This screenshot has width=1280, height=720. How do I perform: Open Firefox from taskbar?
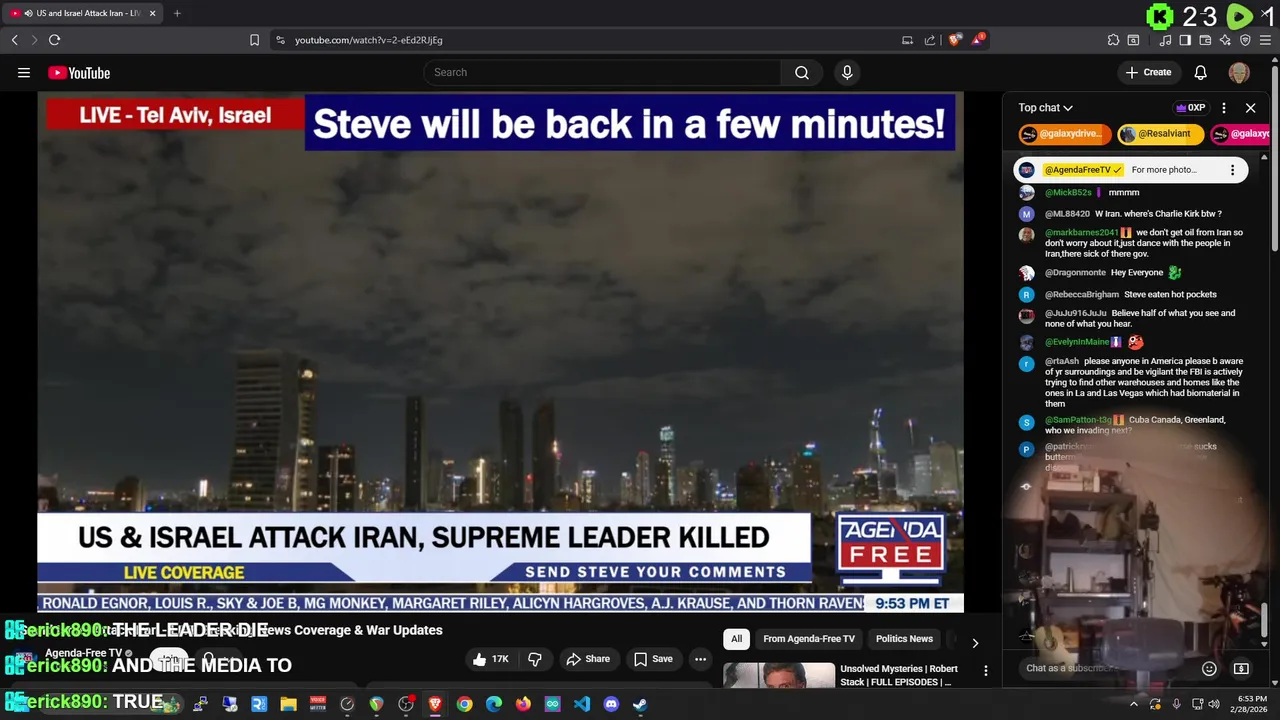coord(523,704)
